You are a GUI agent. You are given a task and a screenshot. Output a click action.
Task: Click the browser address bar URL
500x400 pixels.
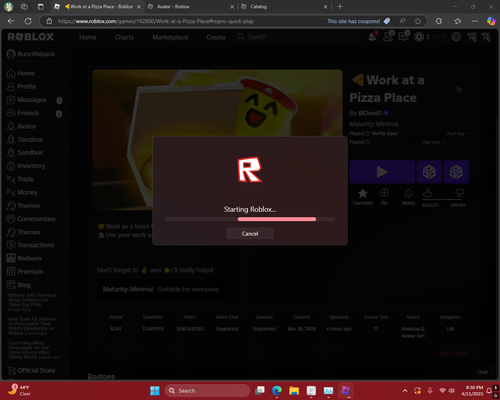click(156, 21)
